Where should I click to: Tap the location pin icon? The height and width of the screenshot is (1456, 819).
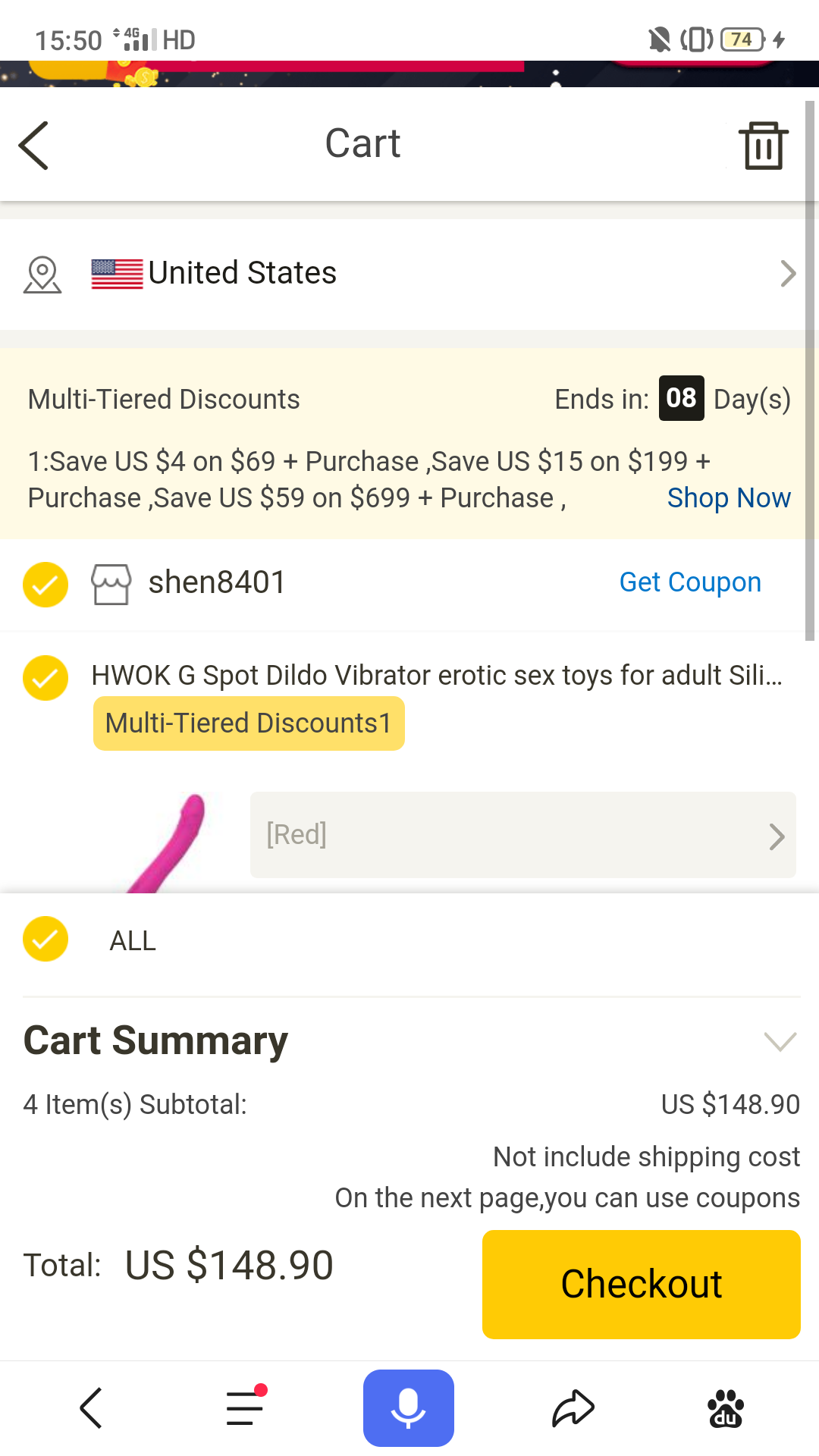[x=42, y=275]
